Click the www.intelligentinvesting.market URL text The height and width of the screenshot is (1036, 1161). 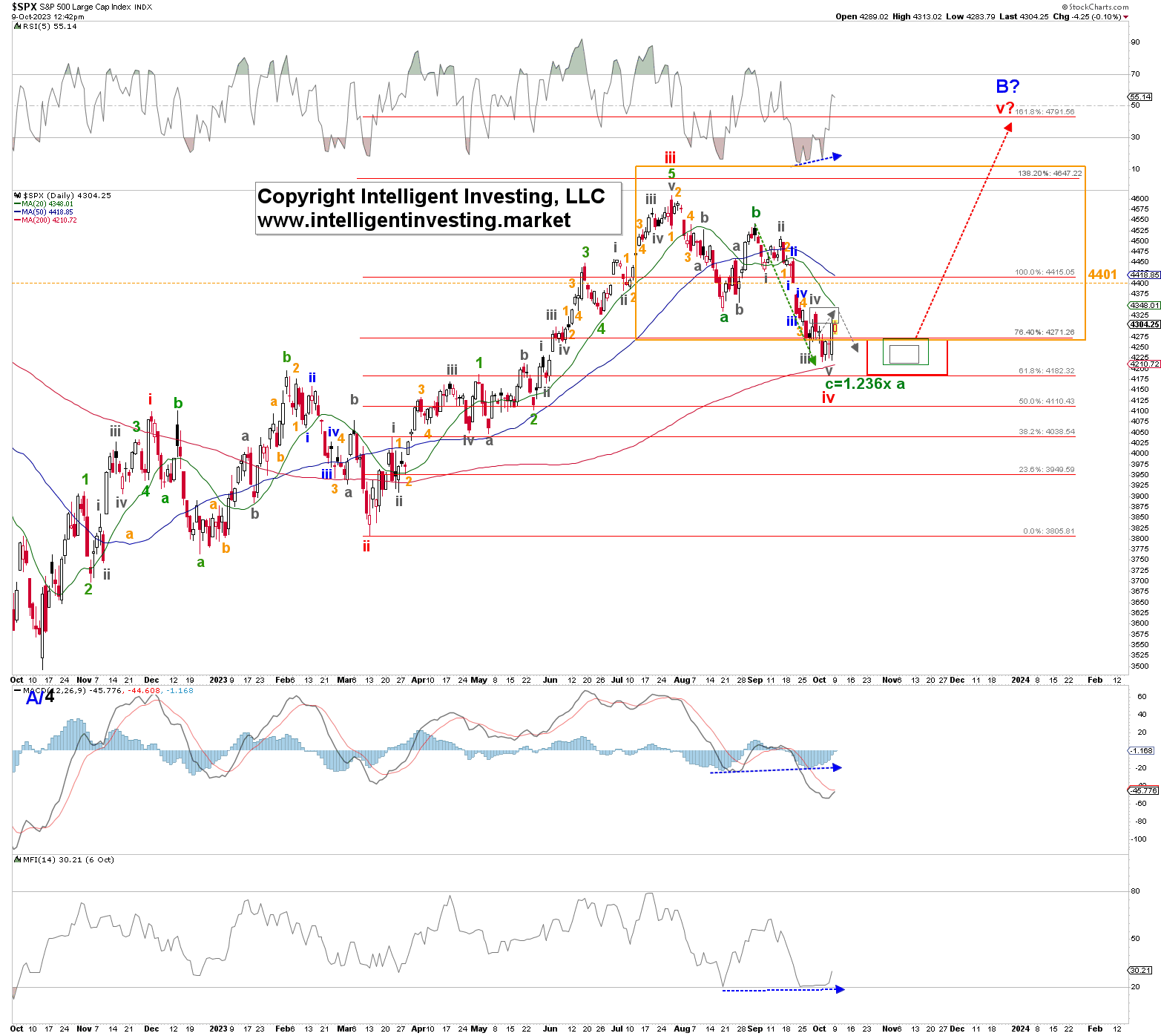[x=414, y=220]
